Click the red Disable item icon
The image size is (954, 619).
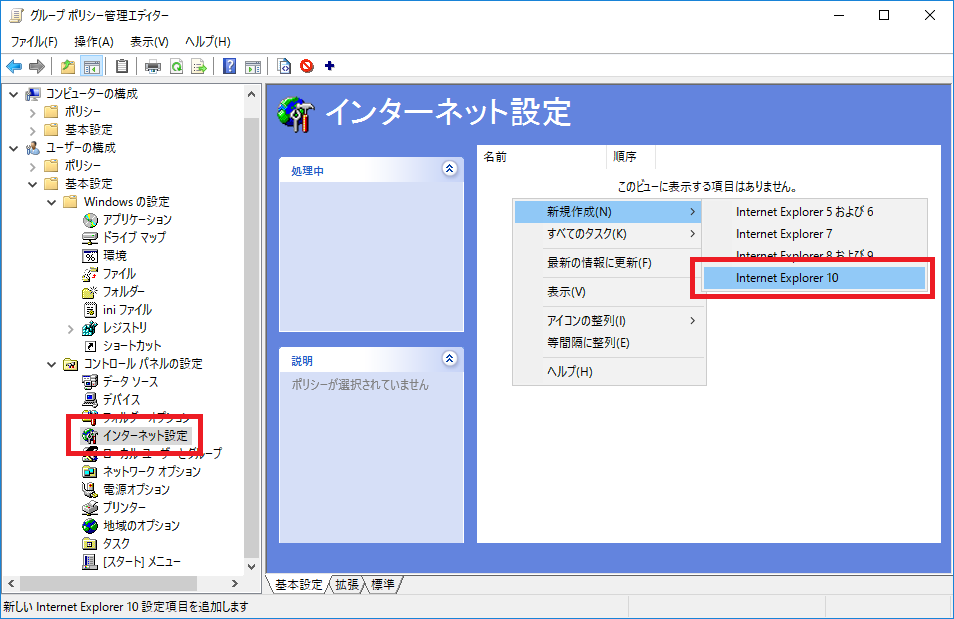pos(307,66)
